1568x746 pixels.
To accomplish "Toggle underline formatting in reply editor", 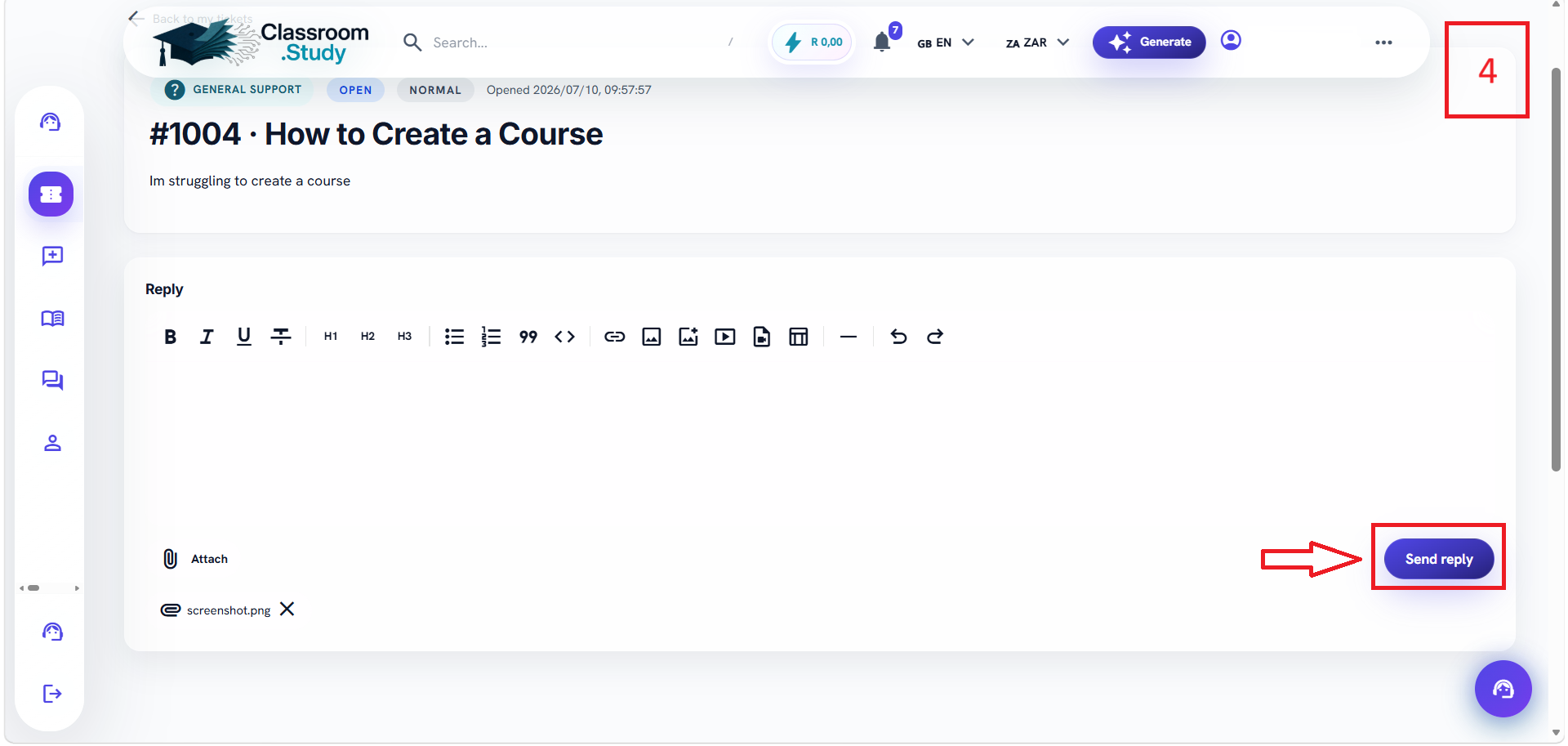I will (243, 337).
